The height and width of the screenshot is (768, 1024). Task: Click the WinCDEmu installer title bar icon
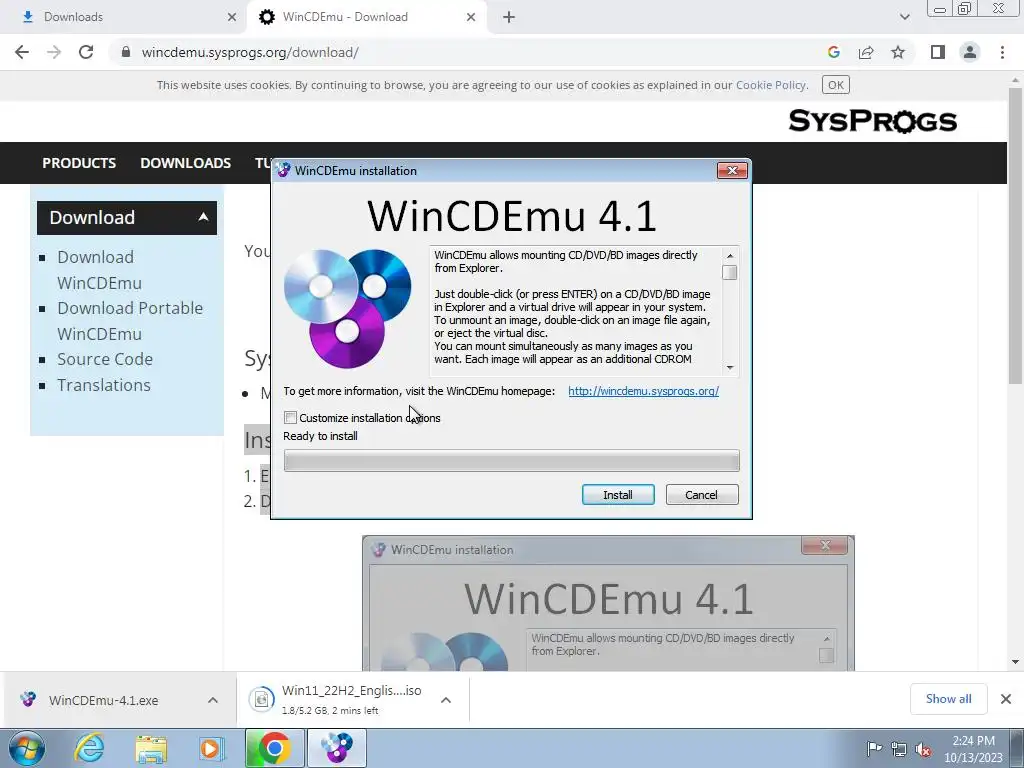click(x=283, y=170)
